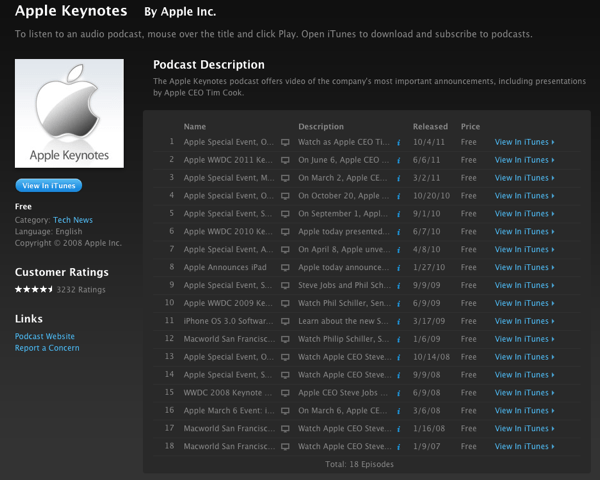Click the video icon for WWDC 2011 Keynote
This screenshot has width=600, height=480.
[x=285, y=160]
